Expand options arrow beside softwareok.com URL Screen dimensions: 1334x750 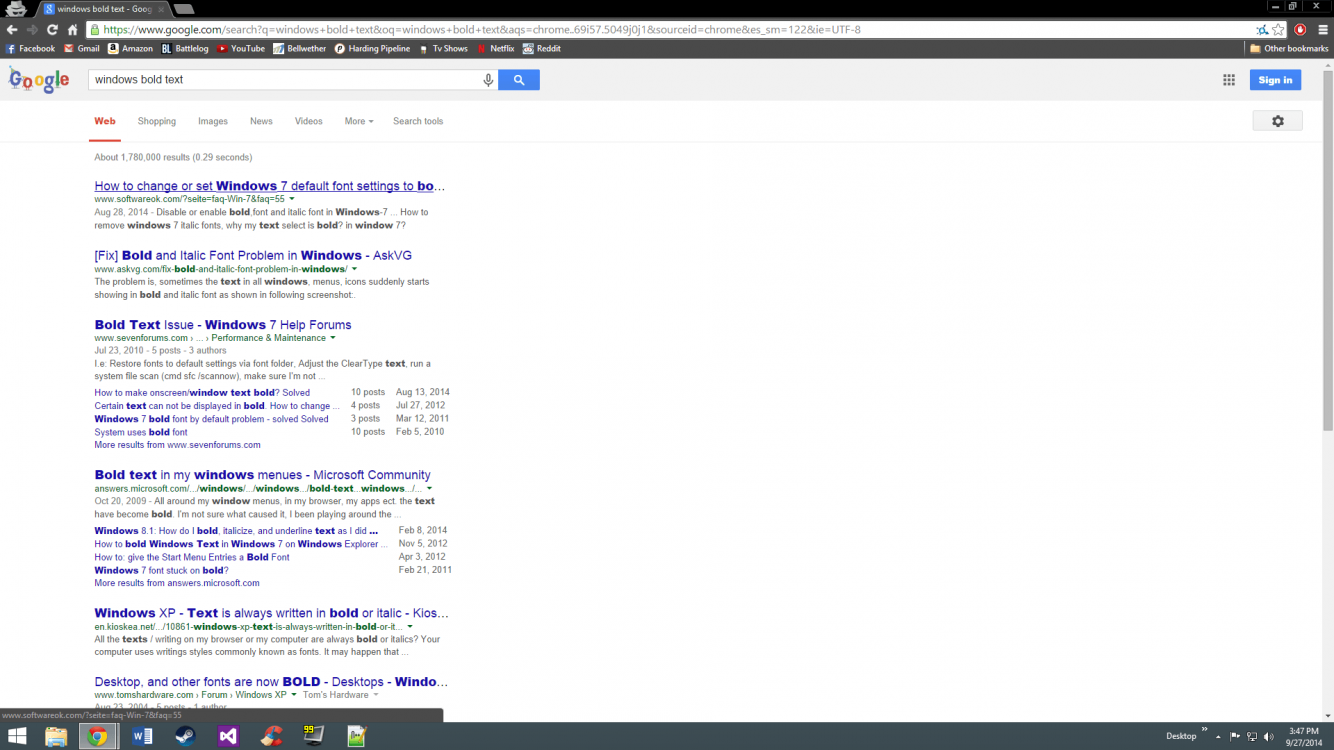tap(292, 199)
